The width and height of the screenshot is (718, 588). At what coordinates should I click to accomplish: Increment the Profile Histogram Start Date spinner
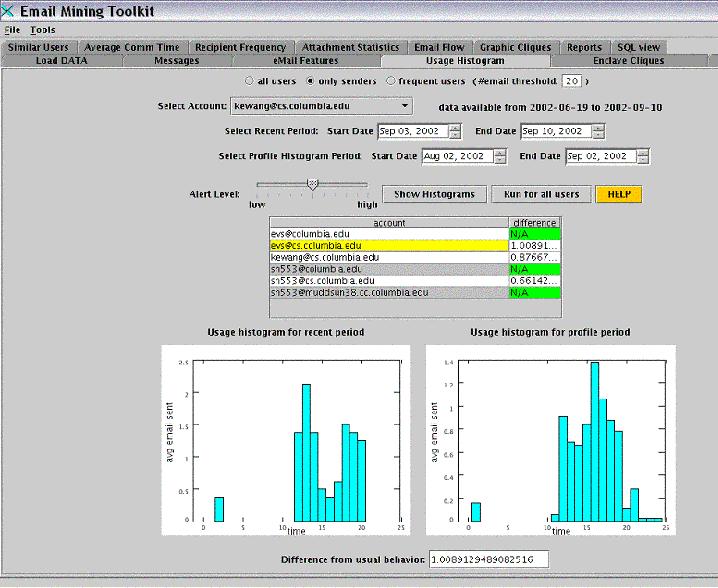500,152
